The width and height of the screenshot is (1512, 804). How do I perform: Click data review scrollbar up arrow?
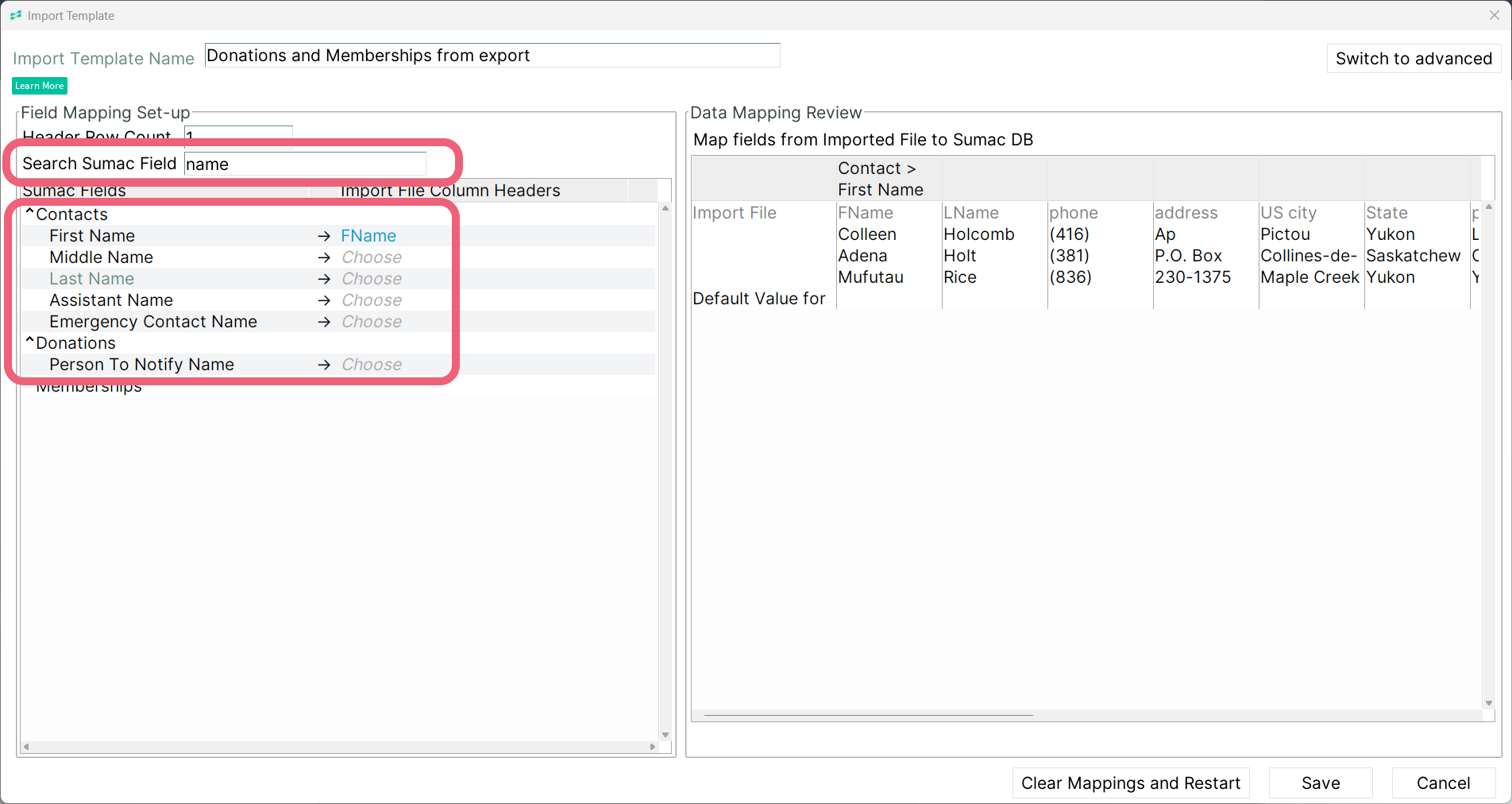tap(1489, 207)
